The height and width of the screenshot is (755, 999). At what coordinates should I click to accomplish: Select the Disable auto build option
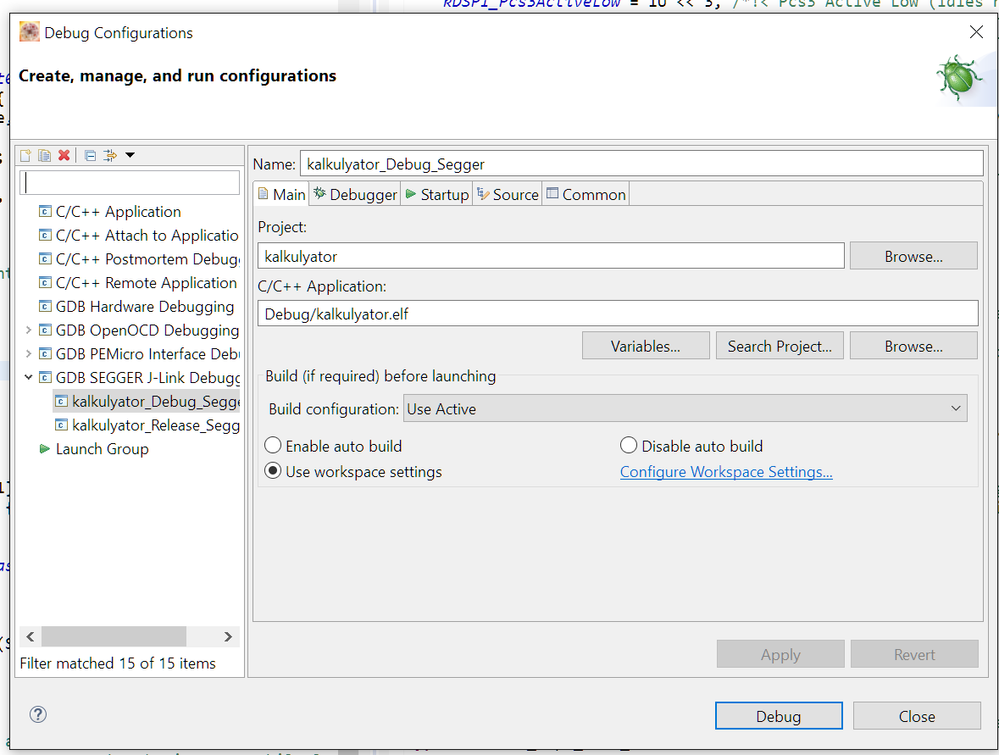point(629,446)
